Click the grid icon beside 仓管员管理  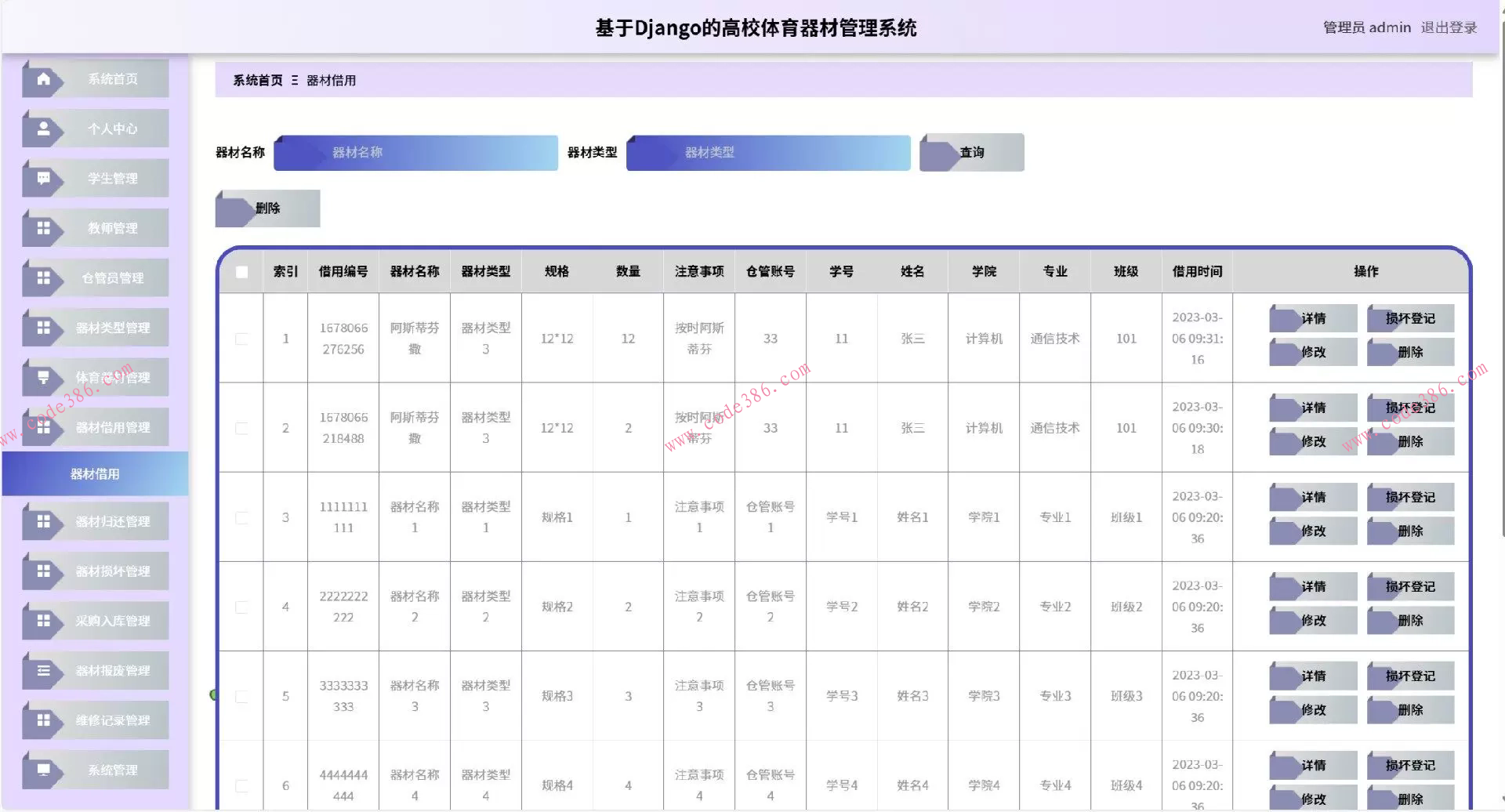click(x=43, y=278)
